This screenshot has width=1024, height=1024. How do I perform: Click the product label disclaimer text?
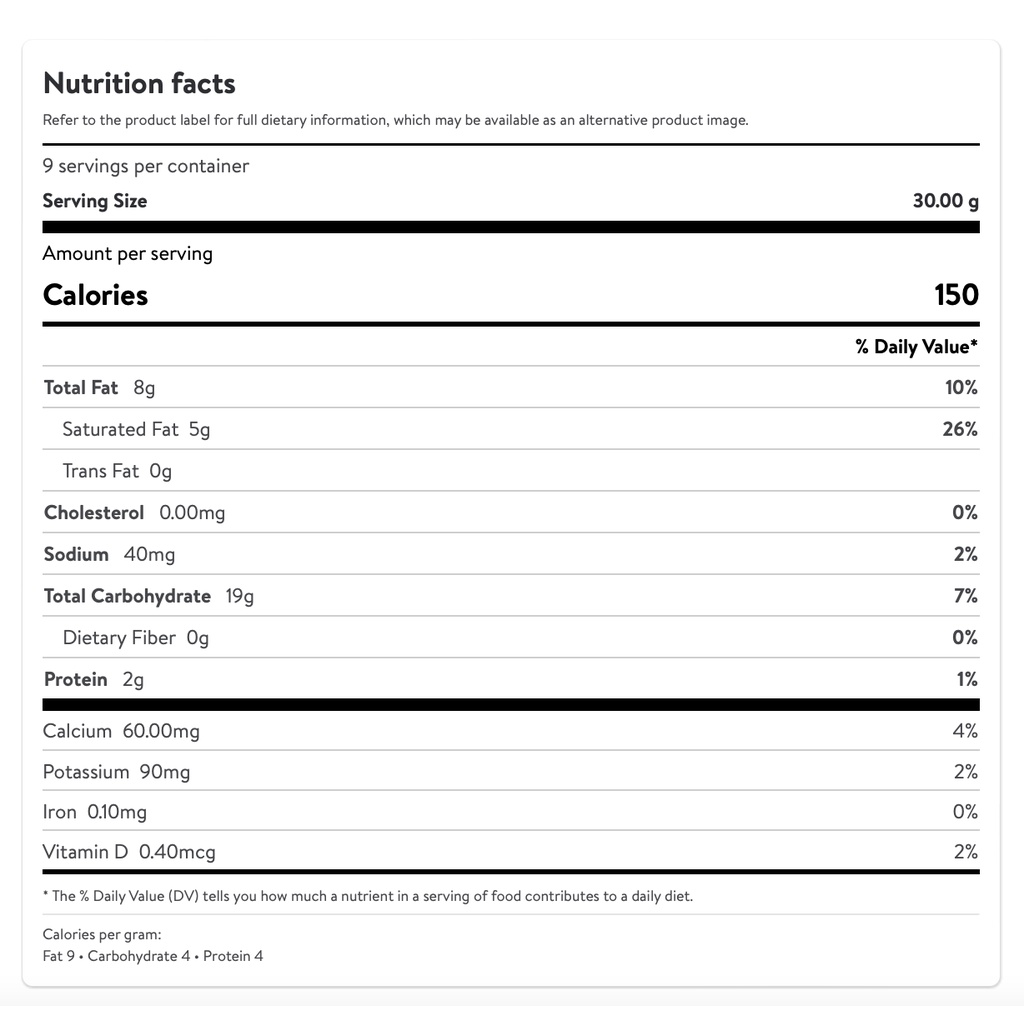click(395, 120)
